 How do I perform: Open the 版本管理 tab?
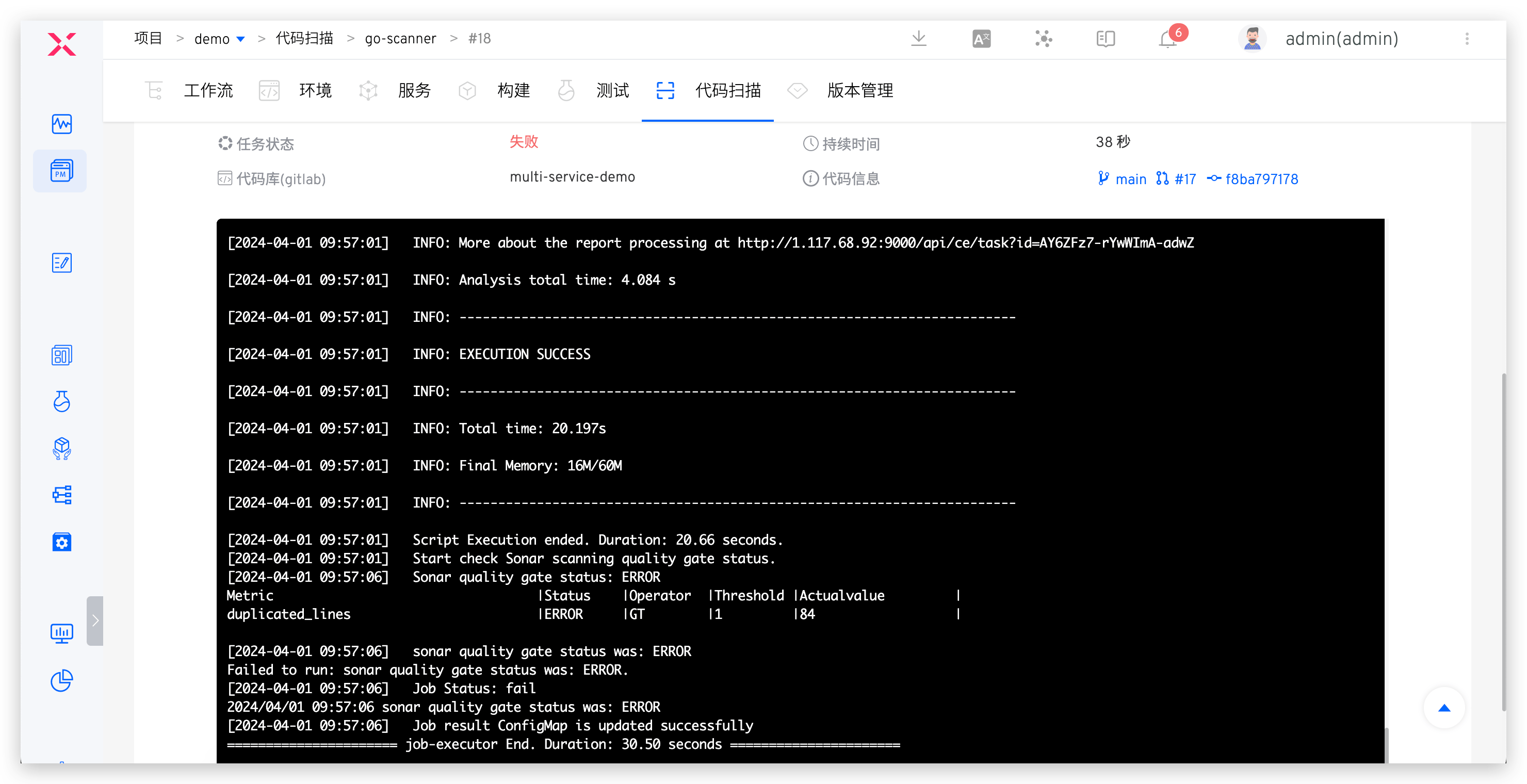[859, 91]
